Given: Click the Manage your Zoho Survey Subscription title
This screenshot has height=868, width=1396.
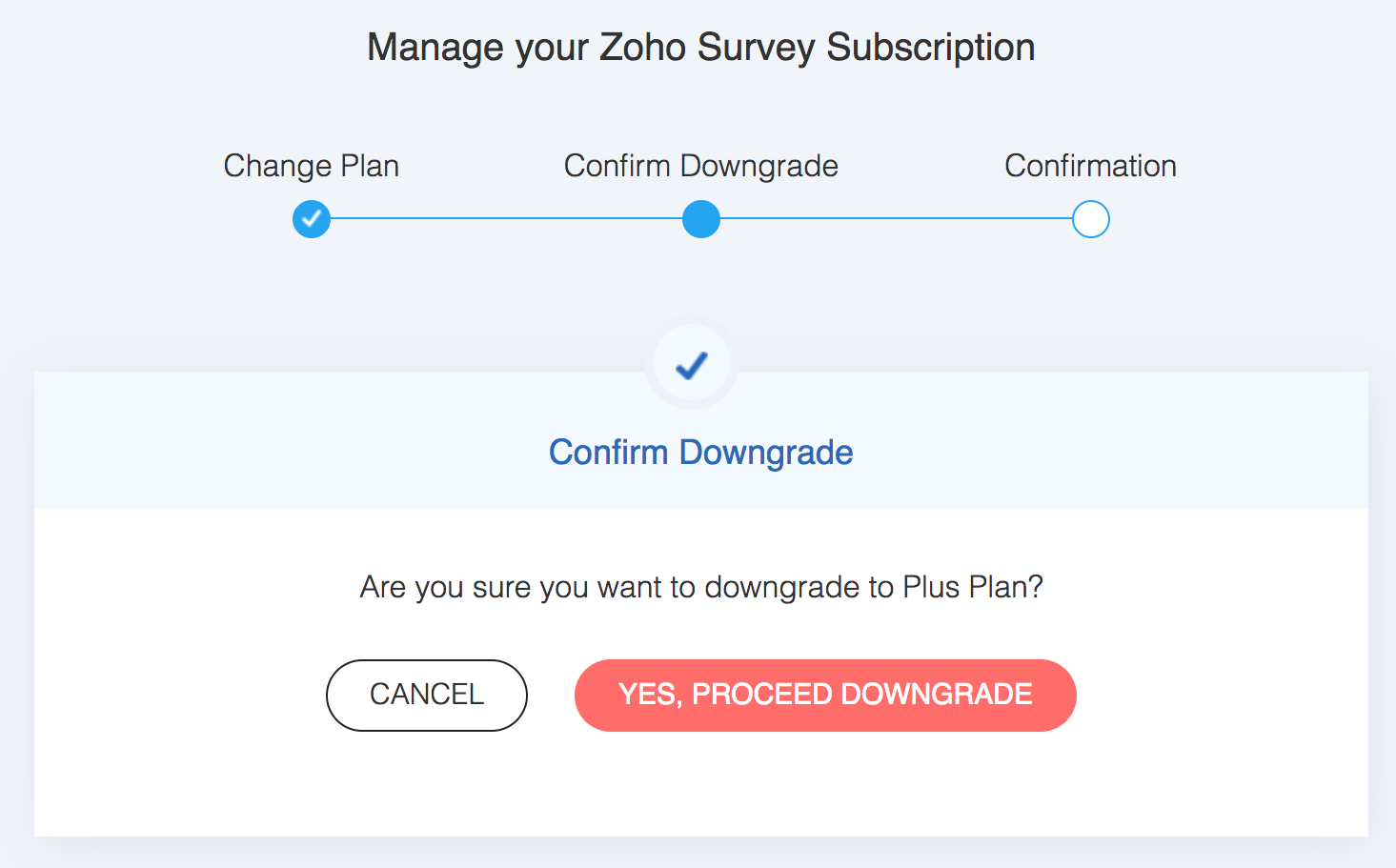Looking at the screenshot, I should (x=700, y=48).
